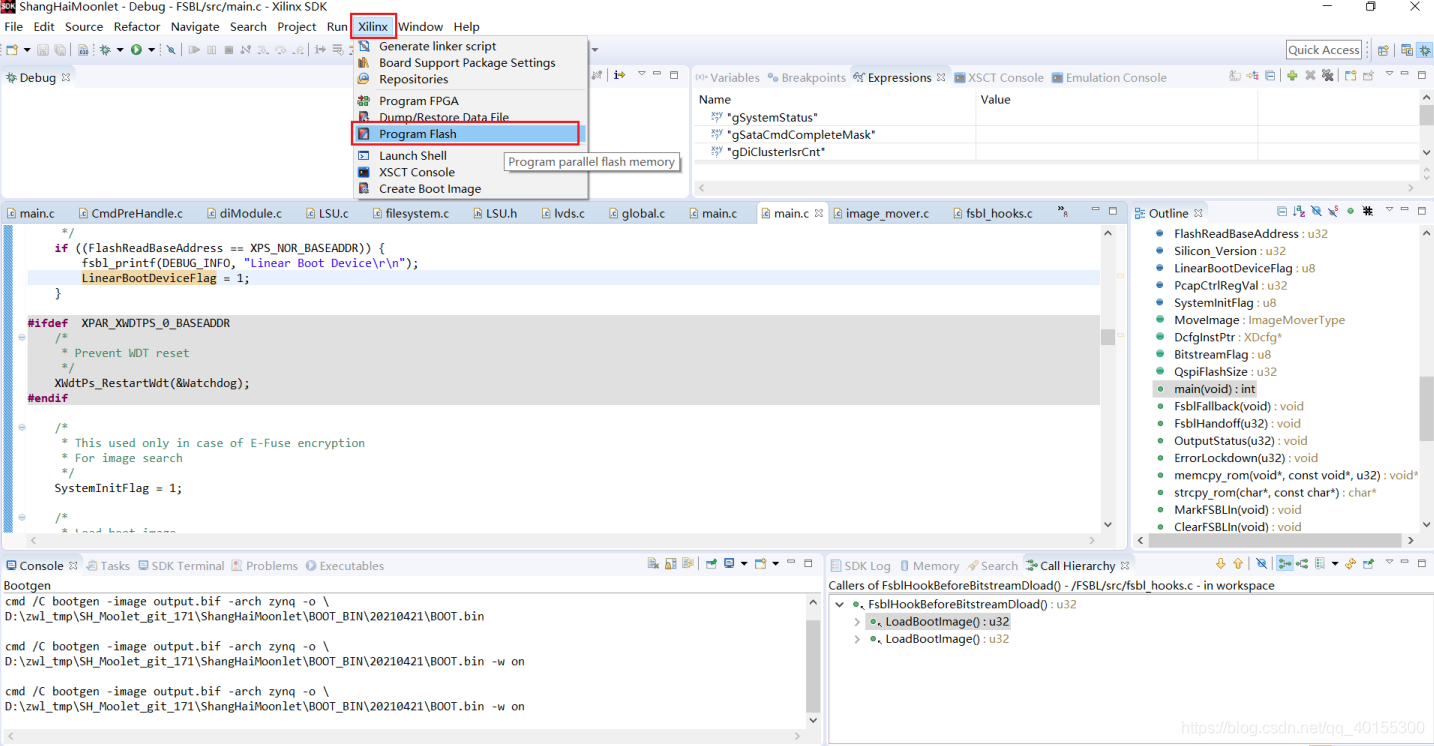Screen dimensions: 1434x746
Task: Click the XSCT Console icon in Xilinx menu
Action: tap(364, 172)
